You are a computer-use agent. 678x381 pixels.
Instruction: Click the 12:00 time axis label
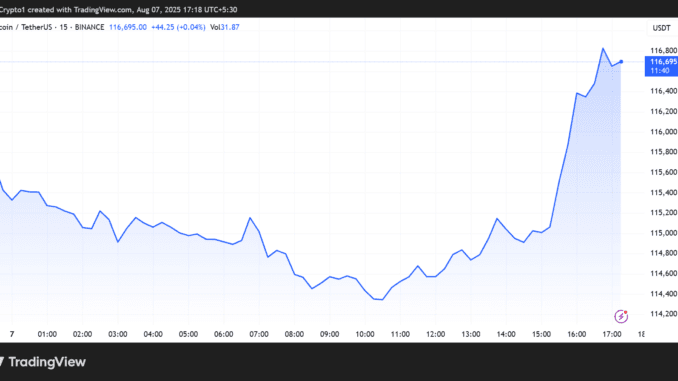click(435, 334)
